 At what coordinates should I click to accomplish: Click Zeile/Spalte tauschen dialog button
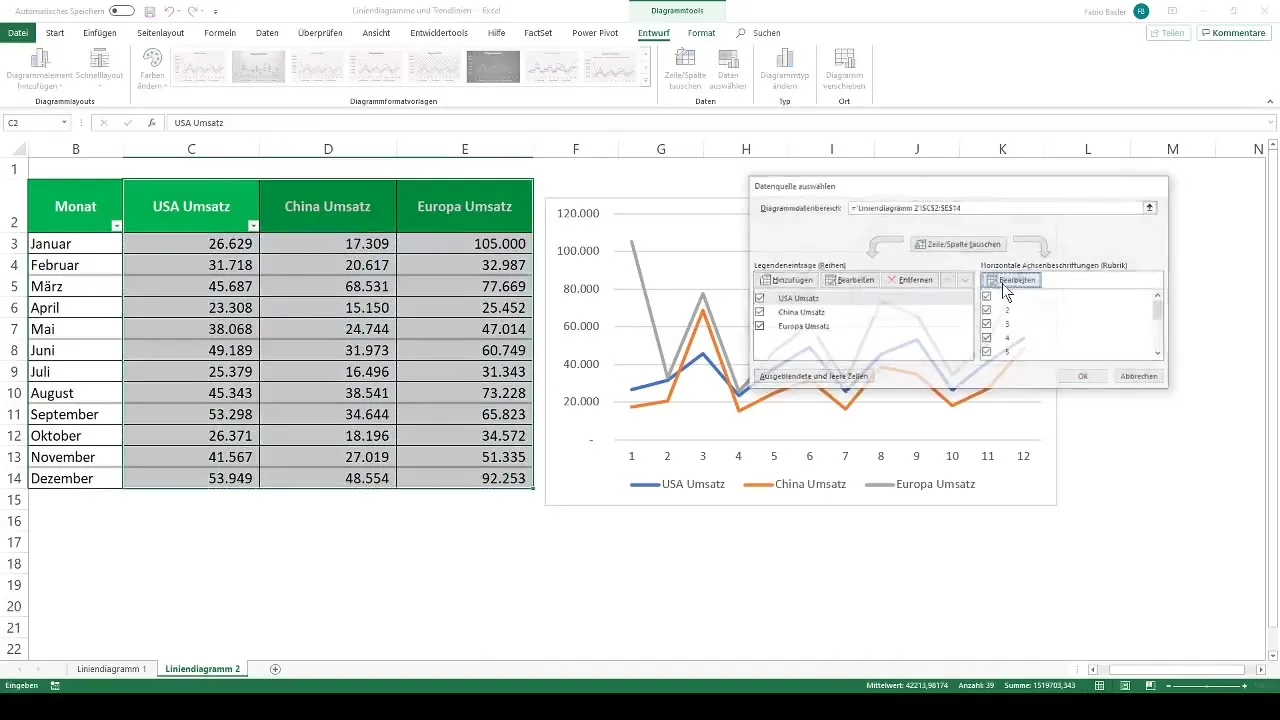point(958,244)
